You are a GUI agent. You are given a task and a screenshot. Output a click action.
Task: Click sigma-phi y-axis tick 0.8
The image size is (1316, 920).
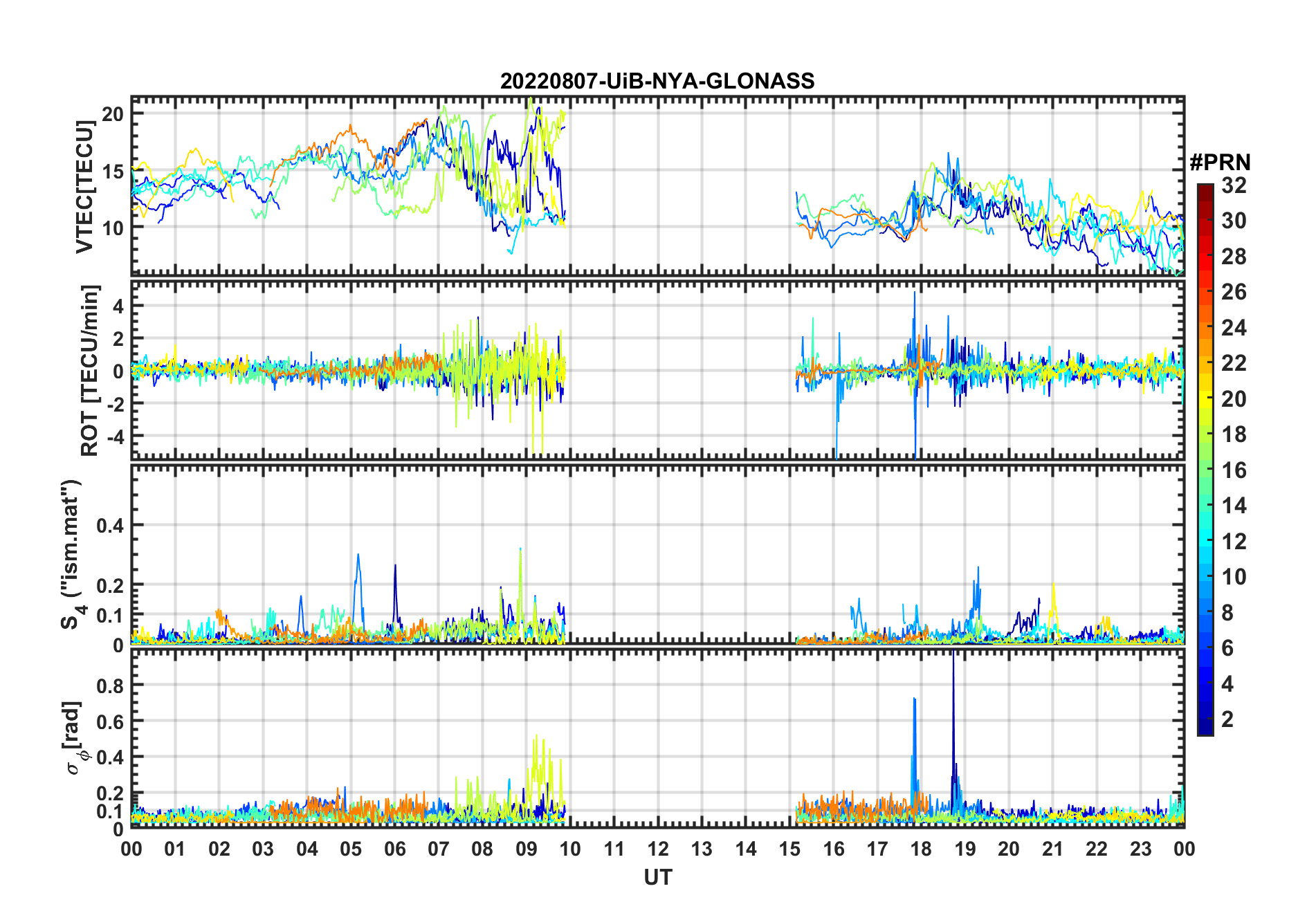(x=111, y=686)
